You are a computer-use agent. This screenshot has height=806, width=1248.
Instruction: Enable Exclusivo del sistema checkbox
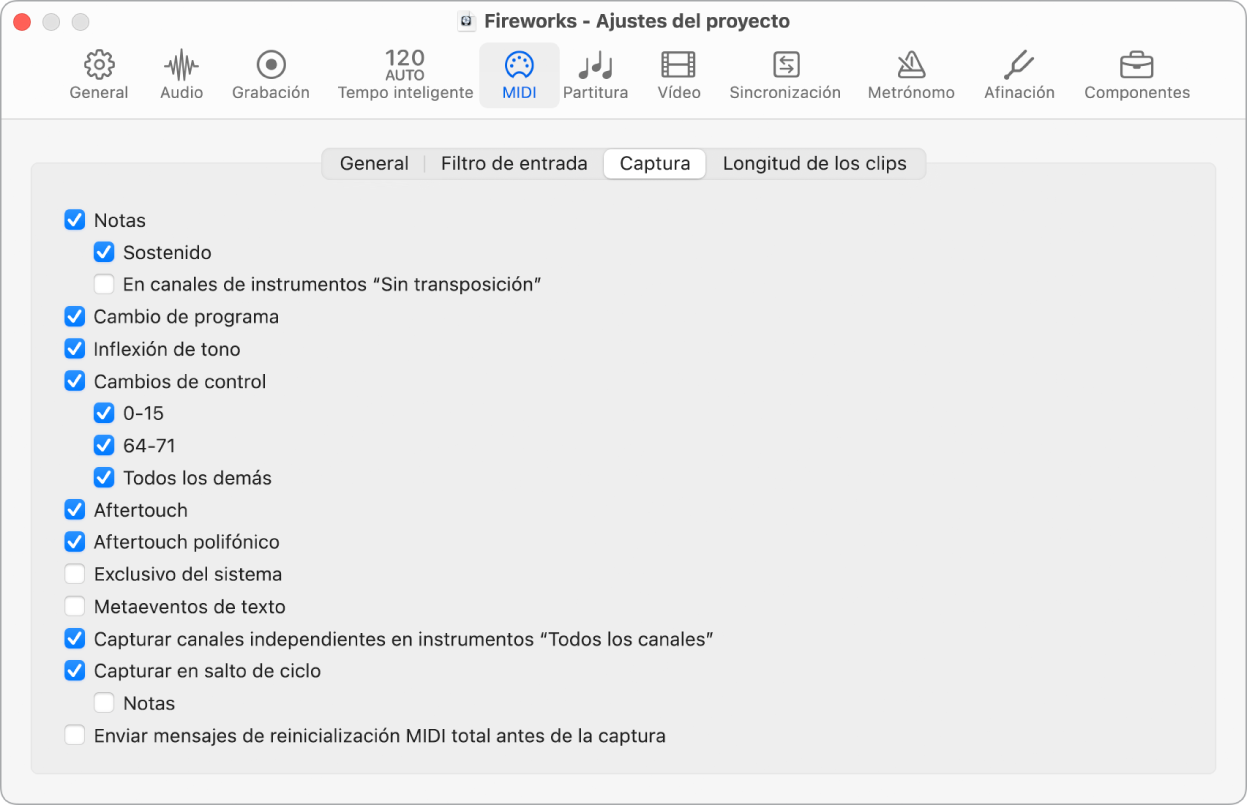[x=75, y=574]
